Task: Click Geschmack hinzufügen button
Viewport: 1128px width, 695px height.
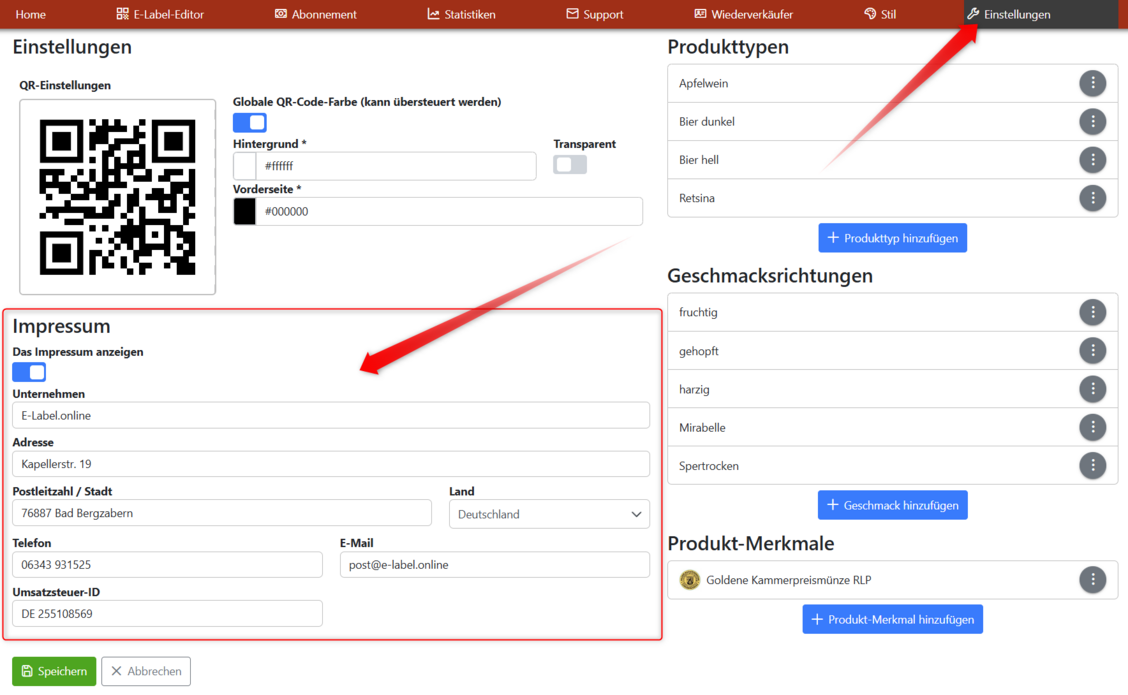Action: click(x=892, y=505)
